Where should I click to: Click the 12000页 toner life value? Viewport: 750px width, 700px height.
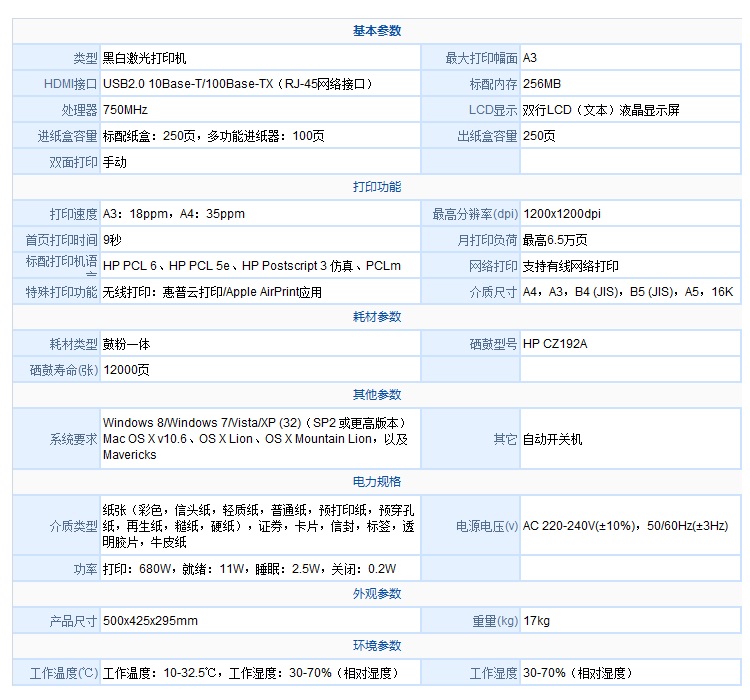click(x=126, y=370)
